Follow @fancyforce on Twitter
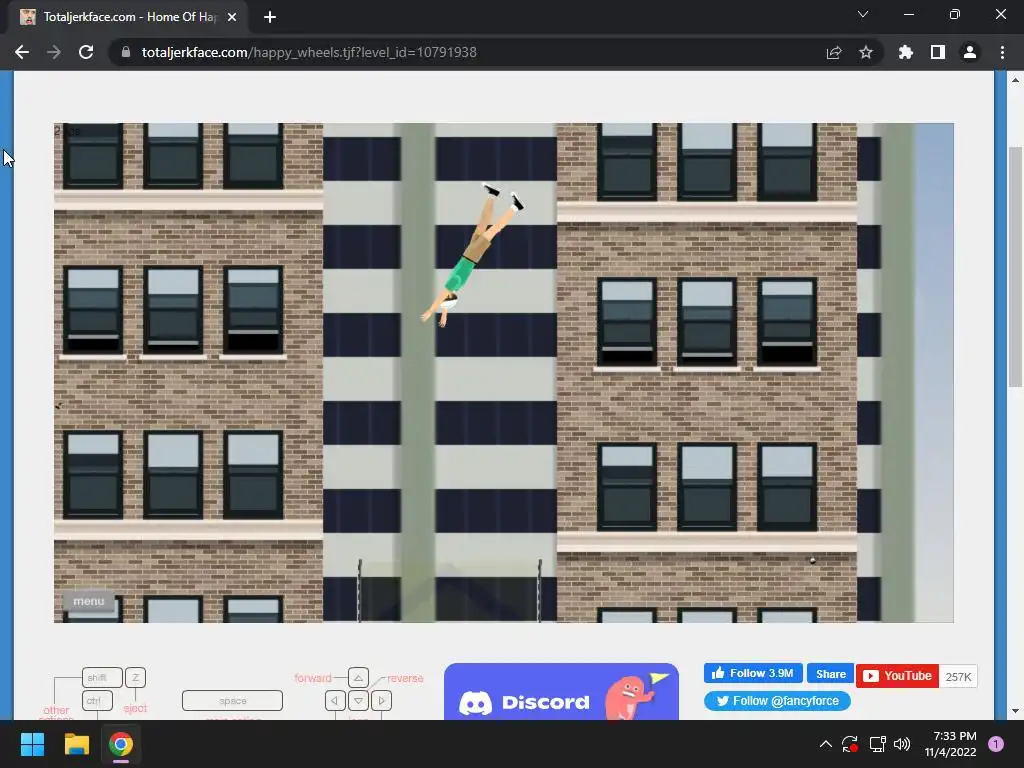 [777, 701]
